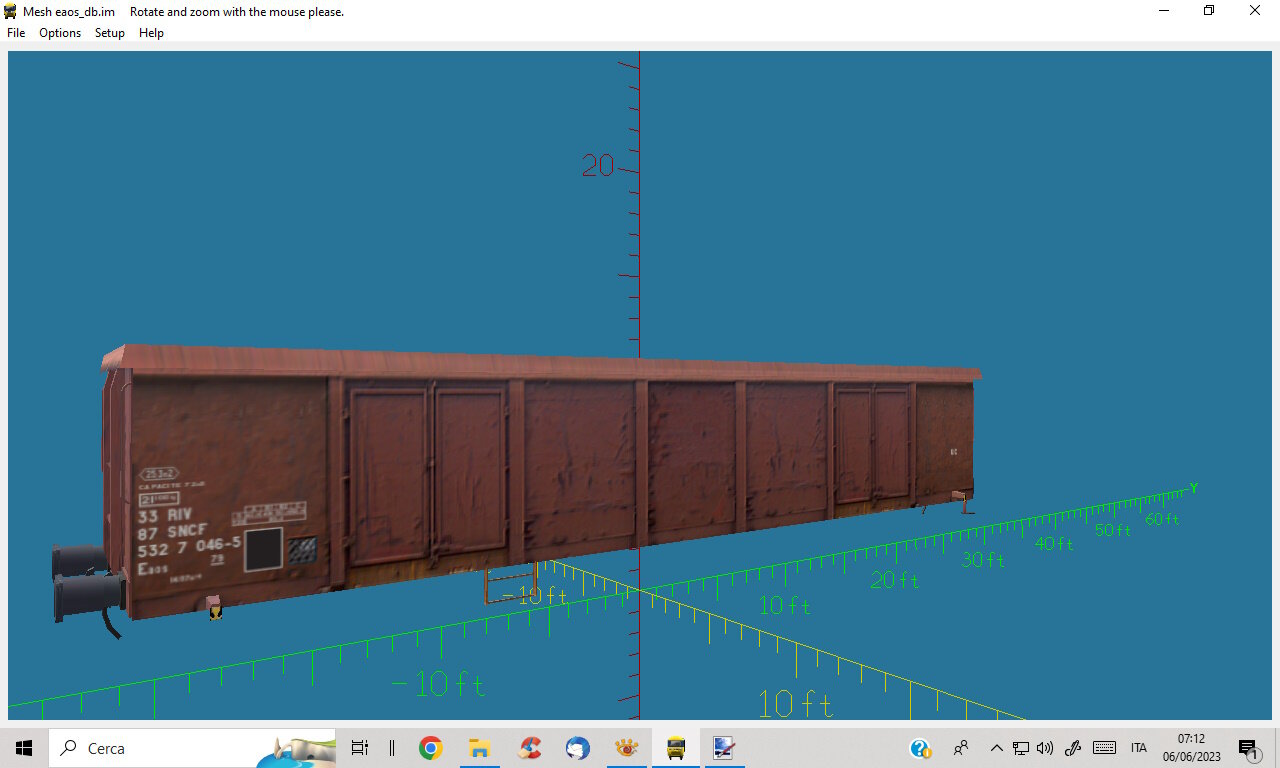Open the taskbar app right of the train icon
This screenshot has height=768, width=1280.
click(724, 748)
